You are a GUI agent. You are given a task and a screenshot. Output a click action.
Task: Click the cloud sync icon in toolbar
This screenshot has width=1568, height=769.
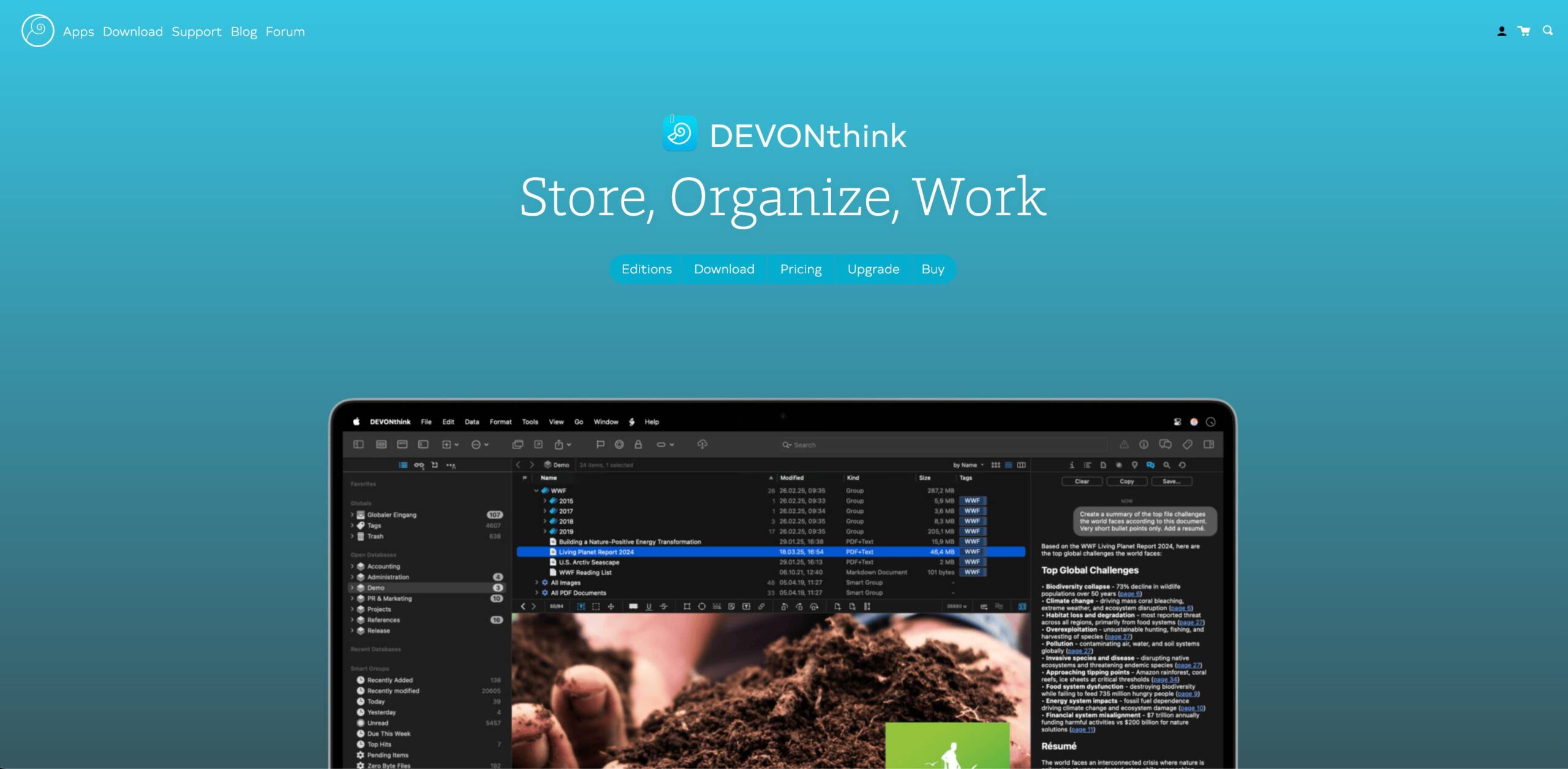702,444
